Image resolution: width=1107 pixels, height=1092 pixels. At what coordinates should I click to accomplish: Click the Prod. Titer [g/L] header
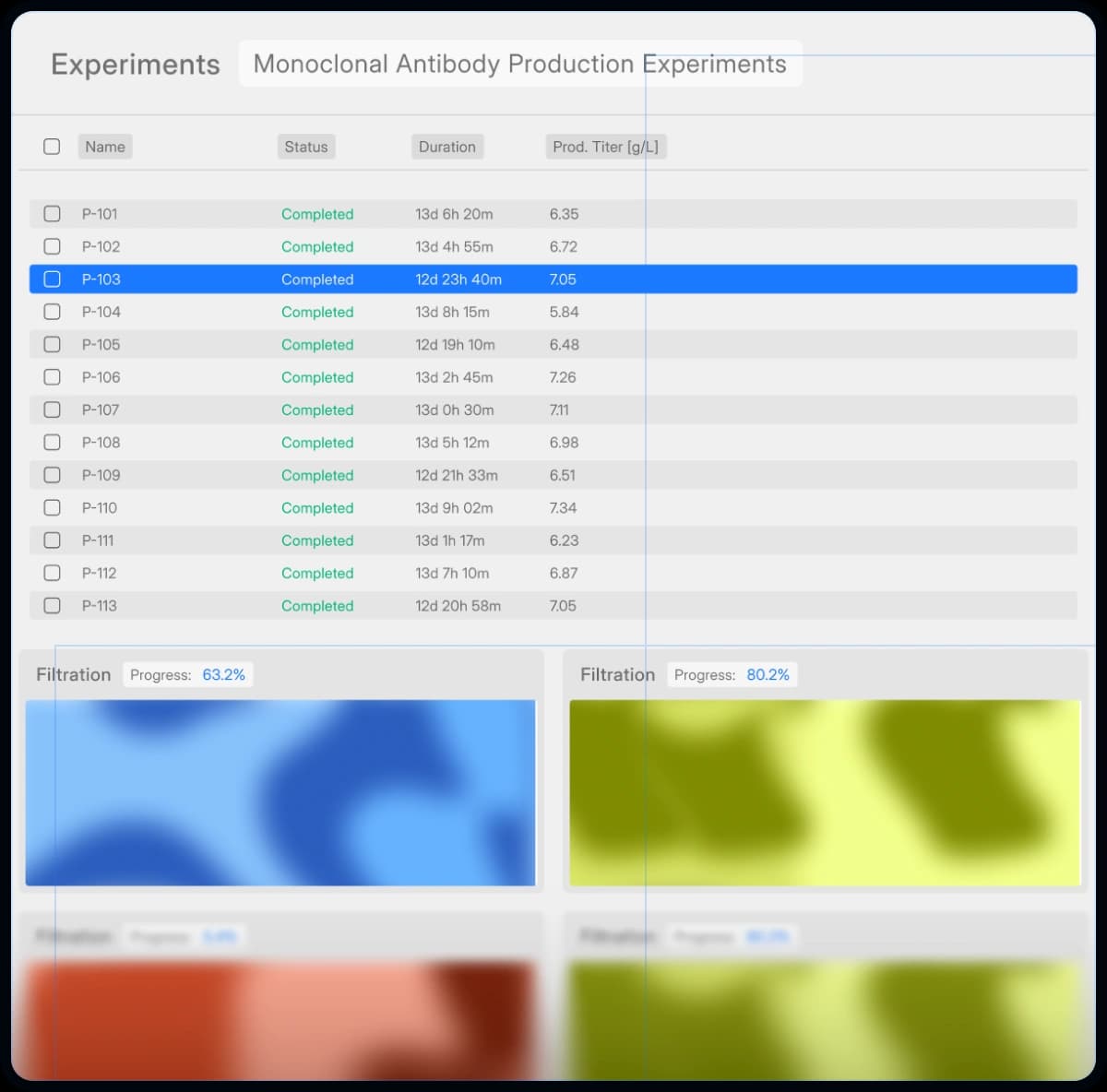coord(605,147)
